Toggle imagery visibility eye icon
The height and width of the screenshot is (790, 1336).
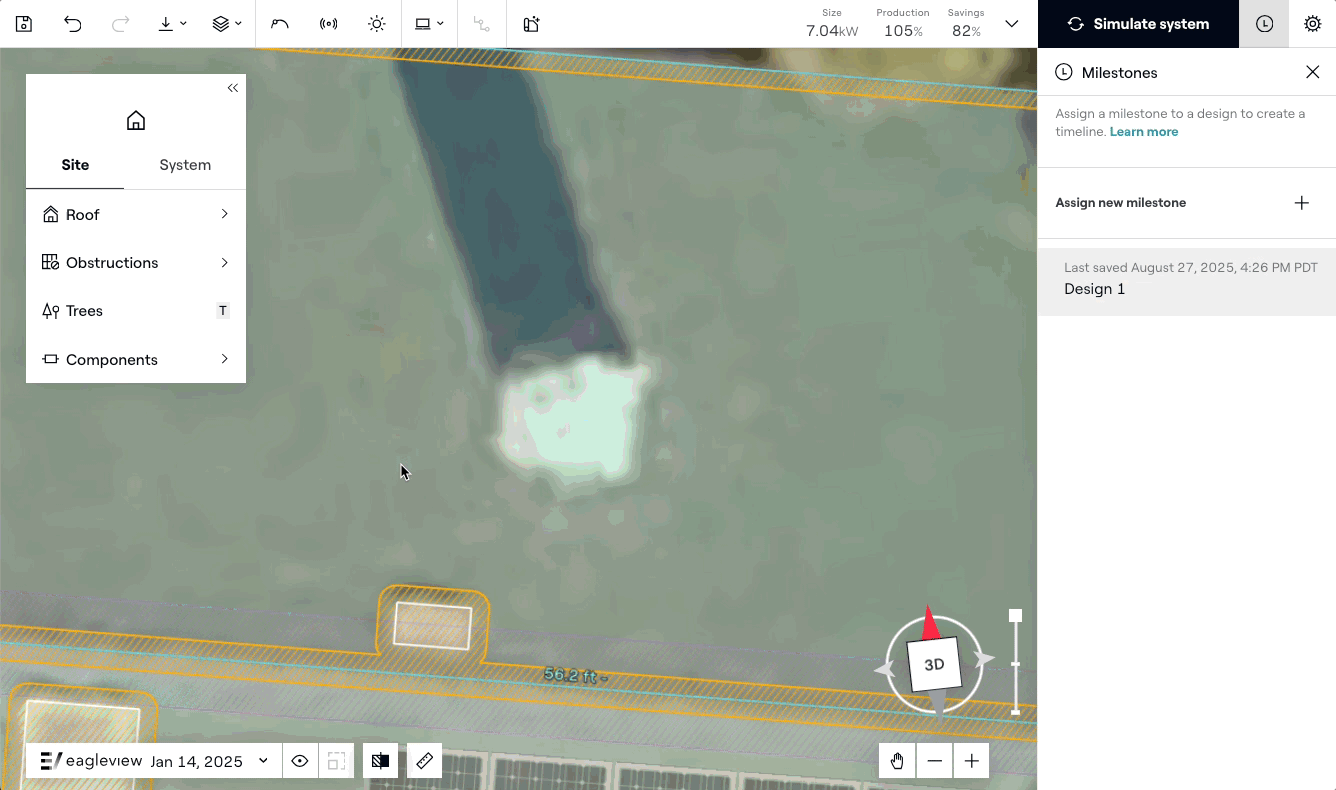(x=300, y=761)
